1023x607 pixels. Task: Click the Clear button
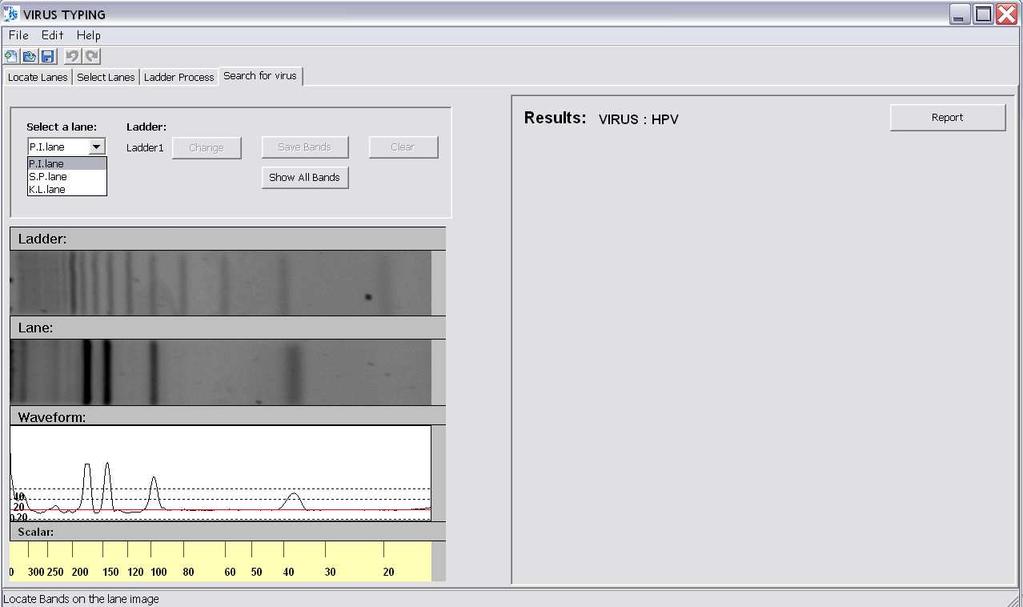click(x=403, y=147)
